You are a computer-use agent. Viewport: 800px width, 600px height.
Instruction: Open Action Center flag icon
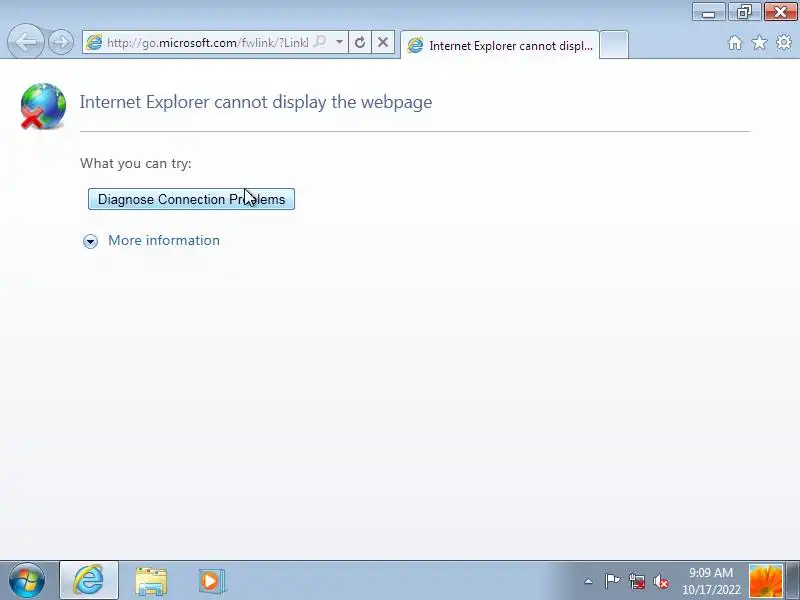coord(612,581)
